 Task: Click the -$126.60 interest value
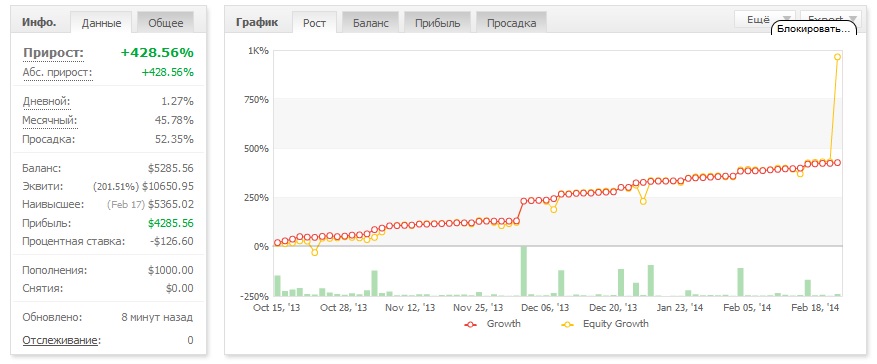172,242
